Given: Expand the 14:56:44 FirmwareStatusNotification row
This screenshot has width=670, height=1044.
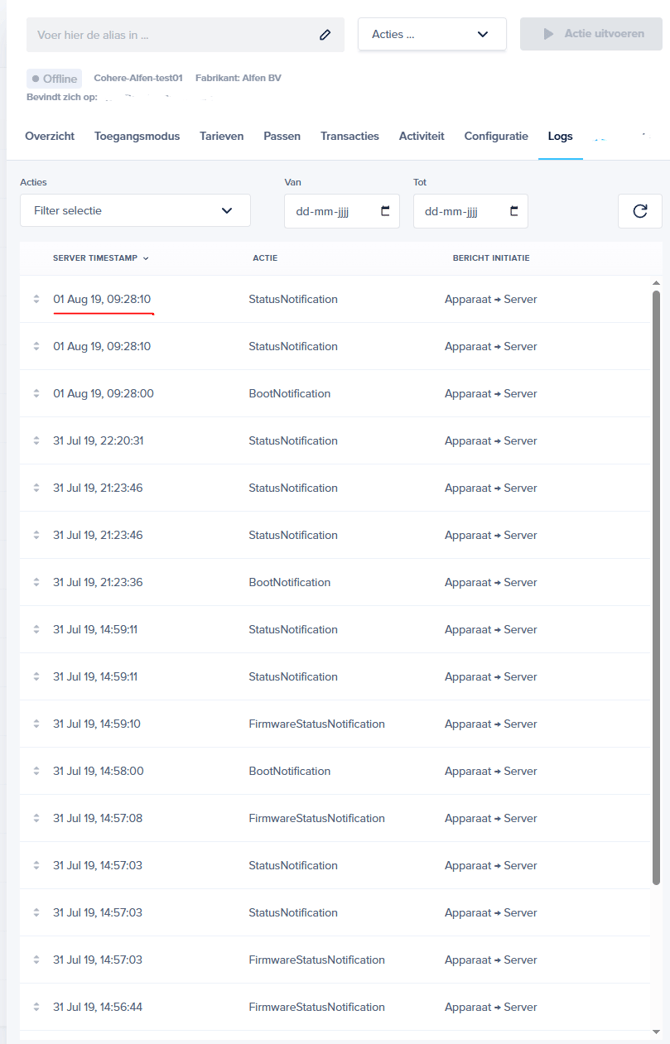Looking at the screenshot, I should [37, 1007].
